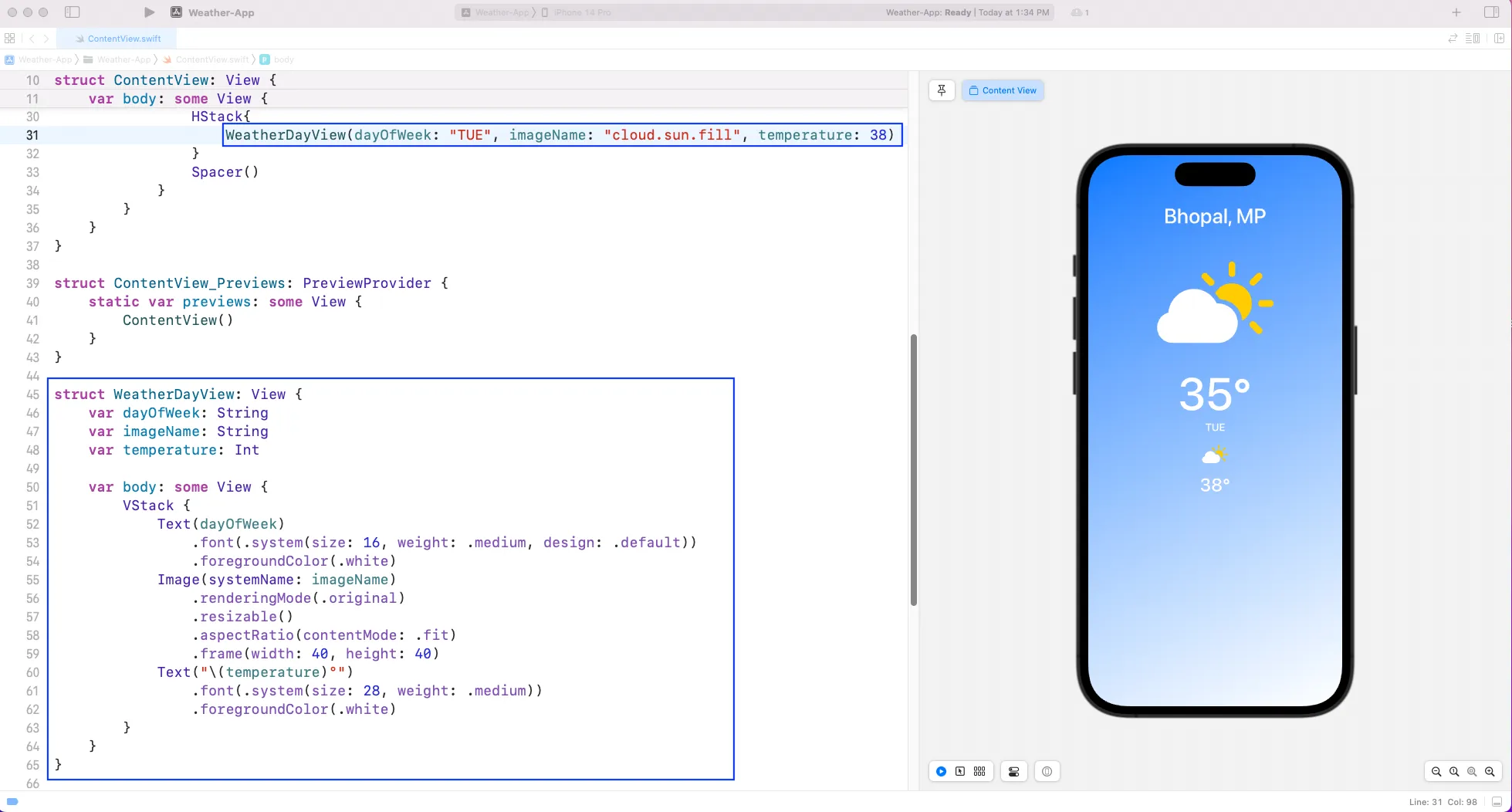The height and width of the screenshot is (812, 1512).
Task: Select the ContentView.swift editor tab
Action: click(118, 39)
